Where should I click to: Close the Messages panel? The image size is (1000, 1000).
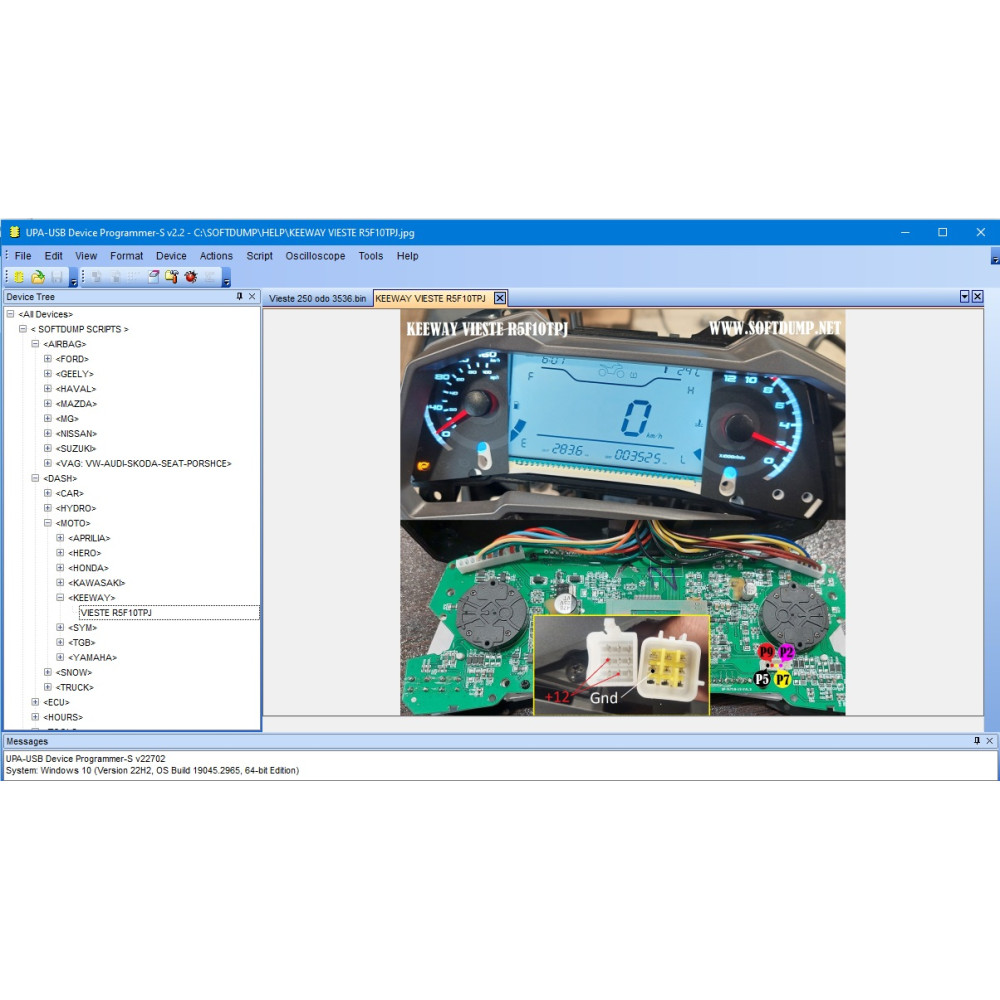[989, 740]
